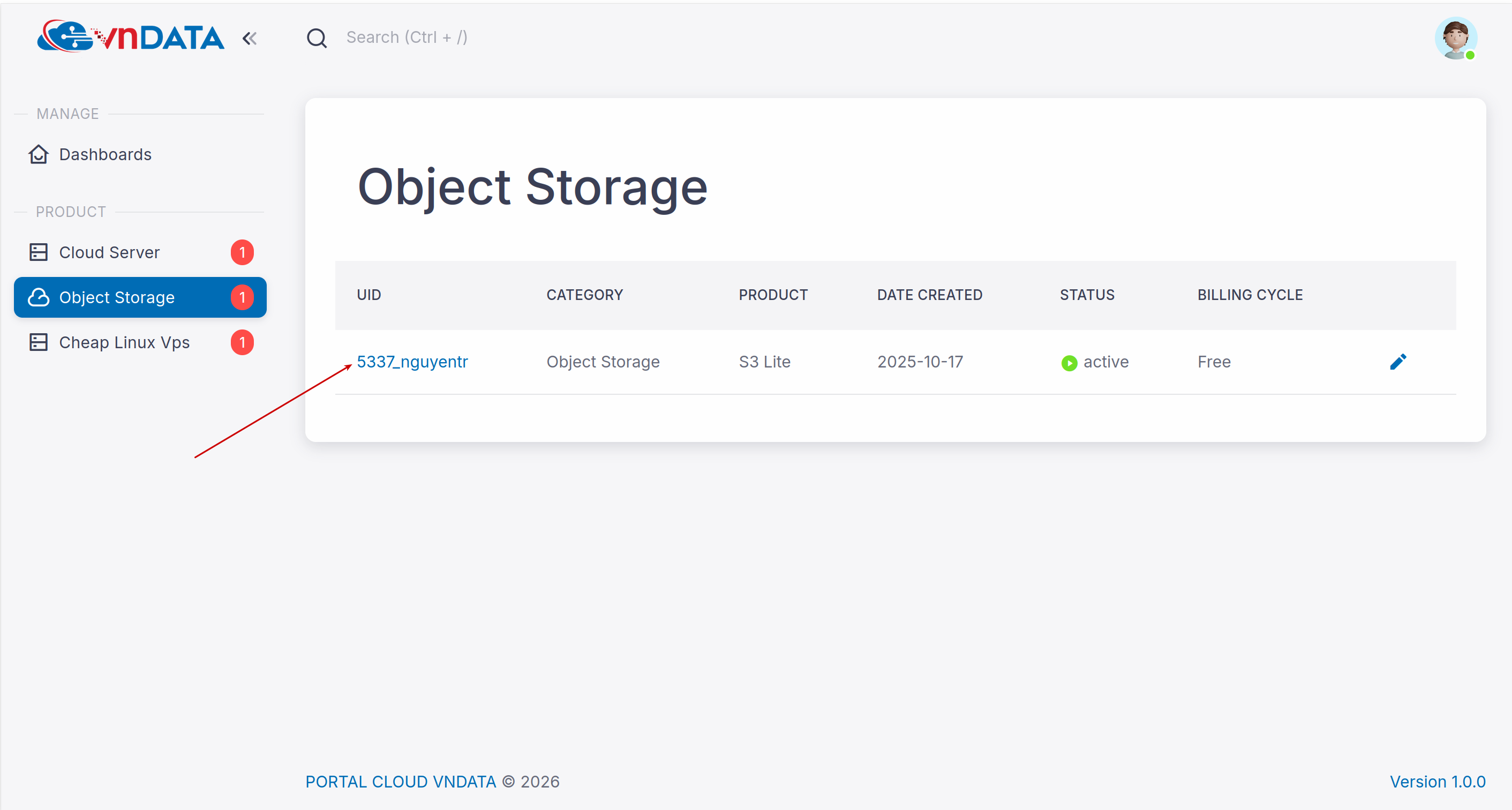The image size is (1512, 810).
Task: Open the user avatar menu
Action: click(x=1456, y=38)
